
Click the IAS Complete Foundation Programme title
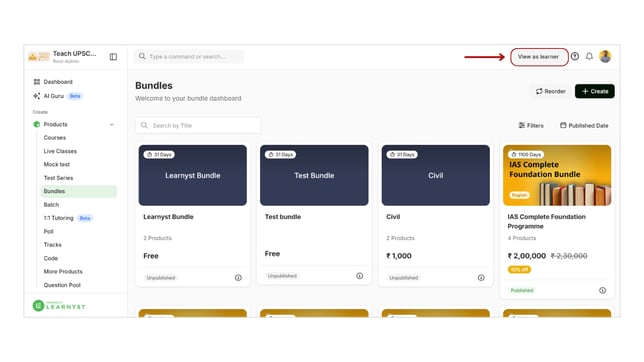(547, 221)
